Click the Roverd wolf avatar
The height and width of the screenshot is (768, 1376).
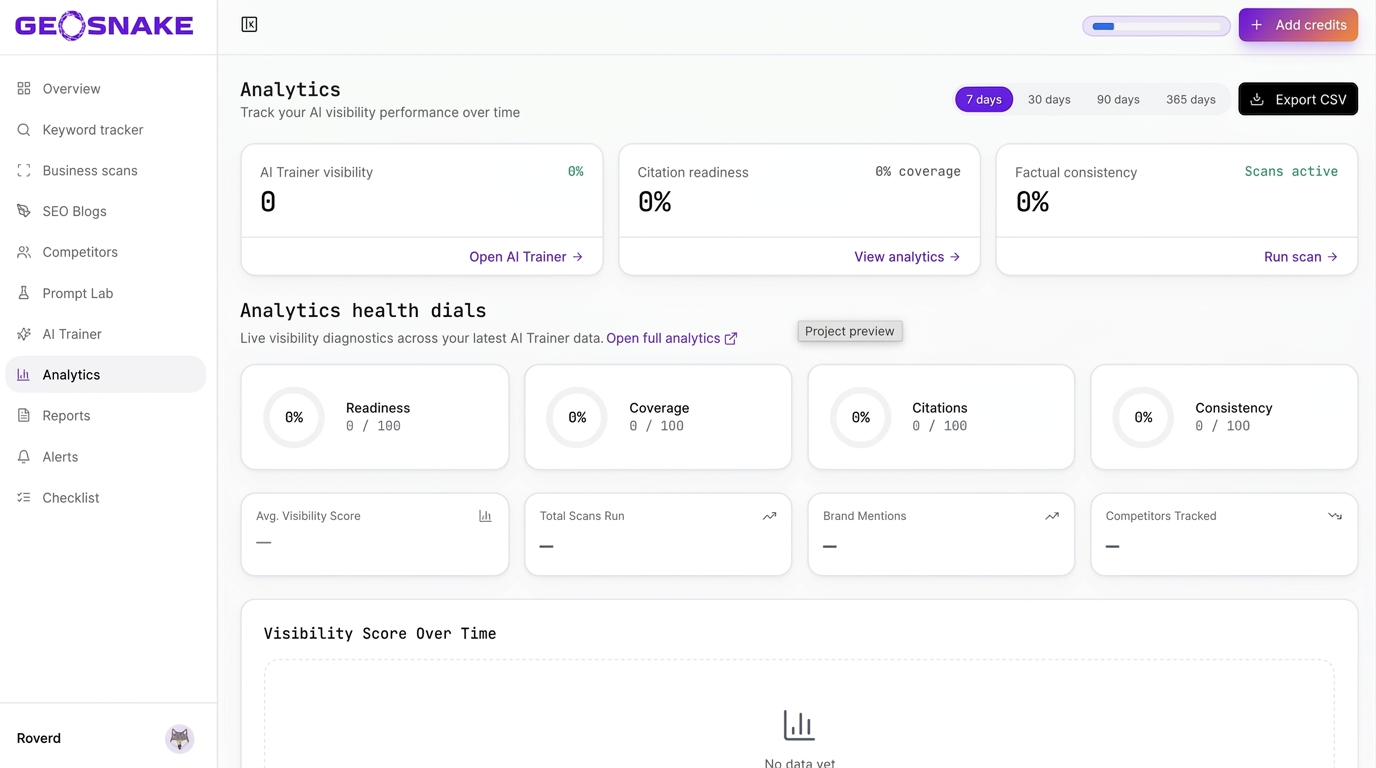point(180,738)
